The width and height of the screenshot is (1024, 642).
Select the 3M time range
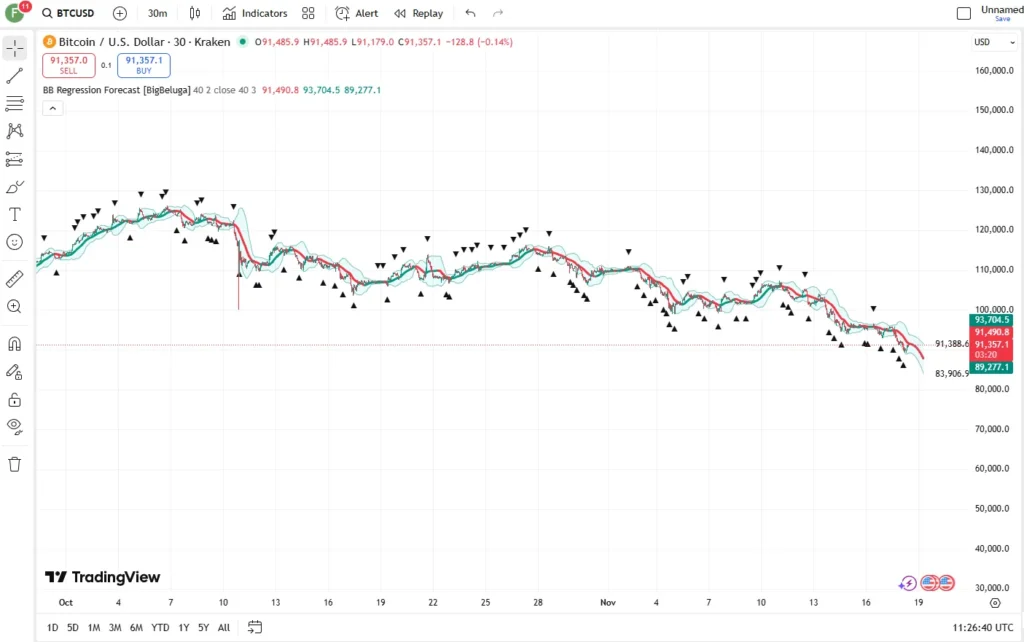[x=115, y=628]
